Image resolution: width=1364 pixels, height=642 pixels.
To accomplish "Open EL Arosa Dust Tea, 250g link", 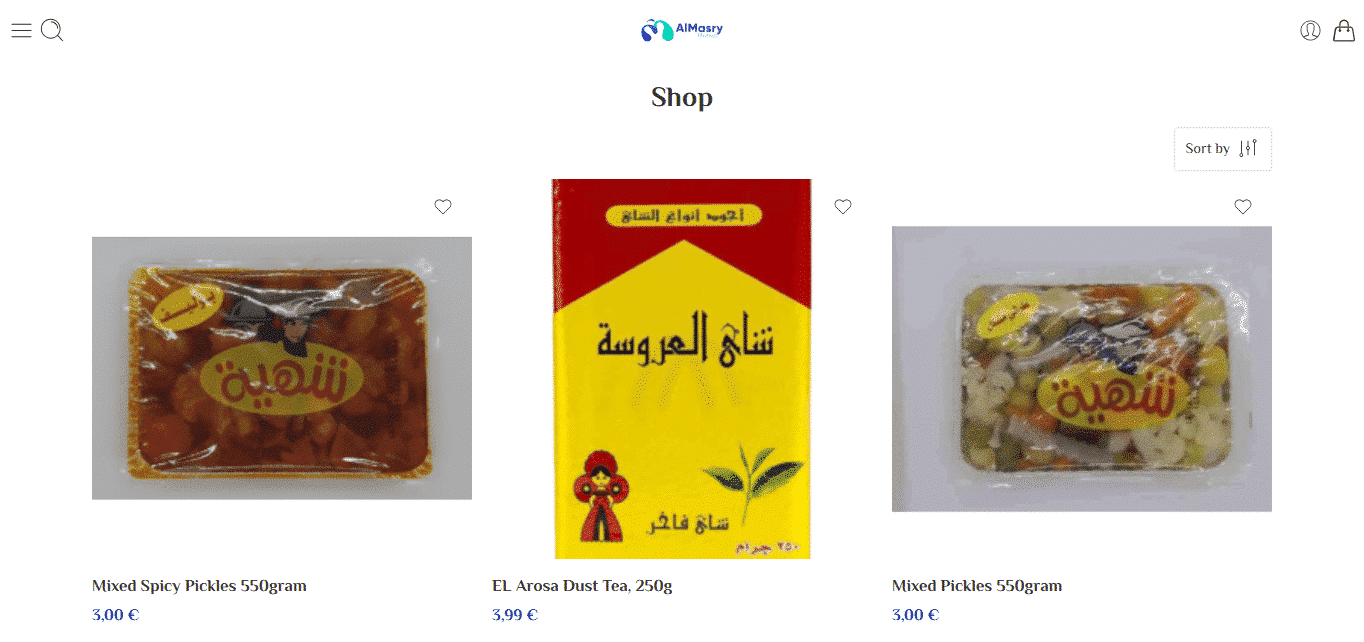I will coord(582,586).
